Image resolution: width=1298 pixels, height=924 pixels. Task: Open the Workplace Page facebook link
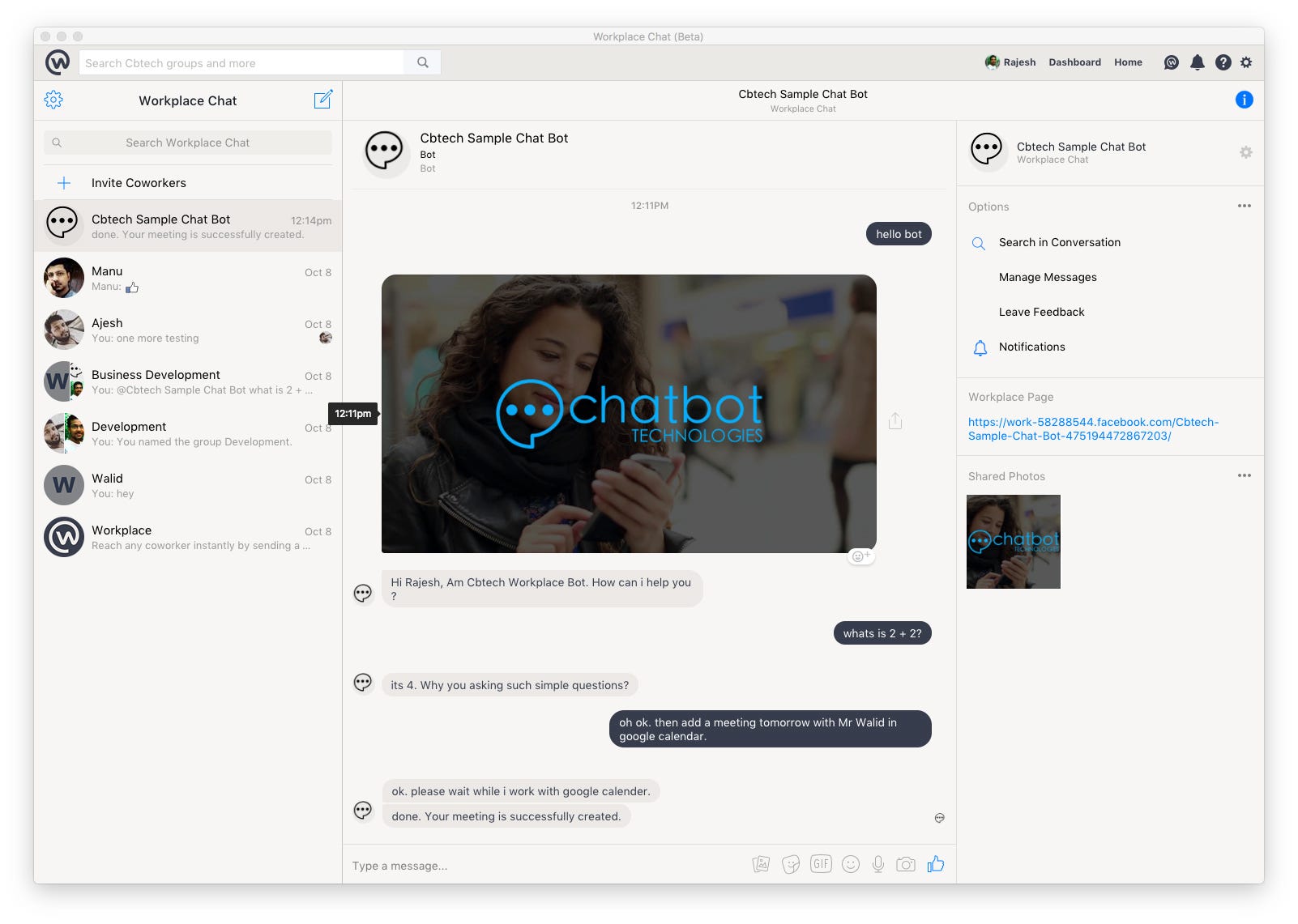[1093, 428]
